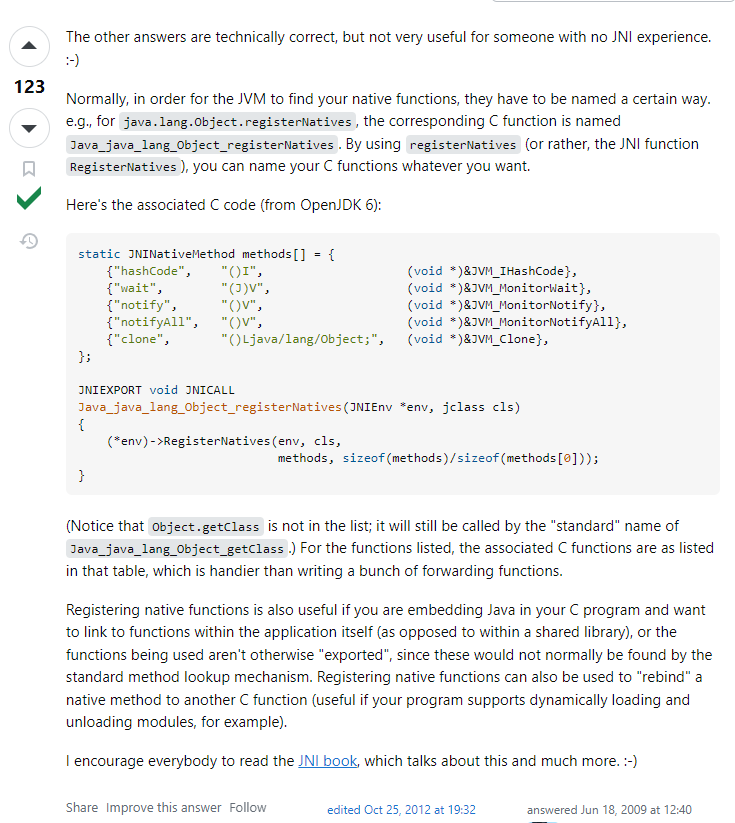Open the edited Oct 25, 2012 revision link
735x823 pixels.
pyautogui.click(x=401, y=809)
